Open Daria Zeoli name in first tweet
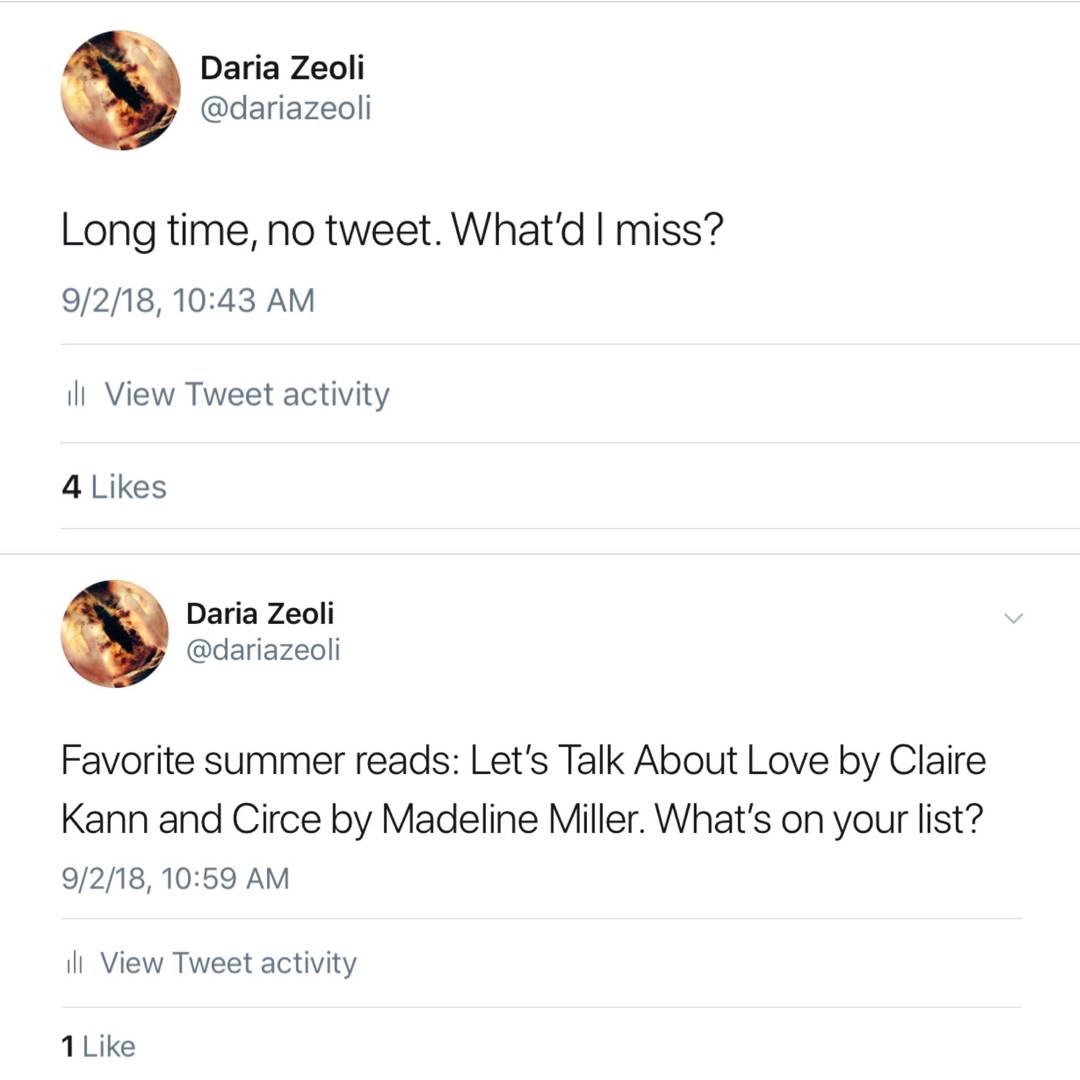 [282, 68]
